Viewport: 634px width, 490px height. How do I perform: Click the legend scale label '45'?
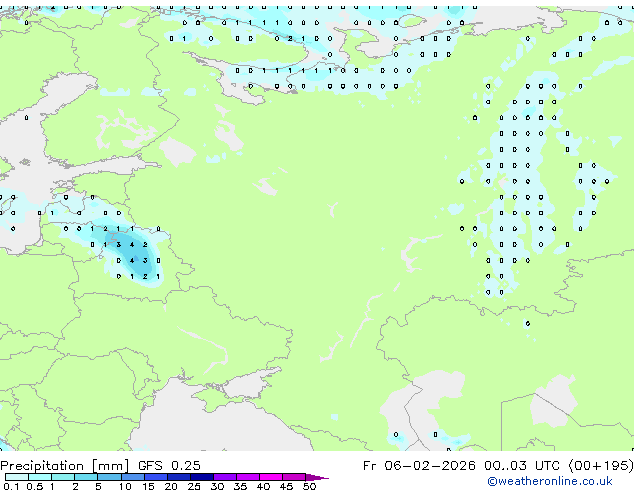pos(286,486)
